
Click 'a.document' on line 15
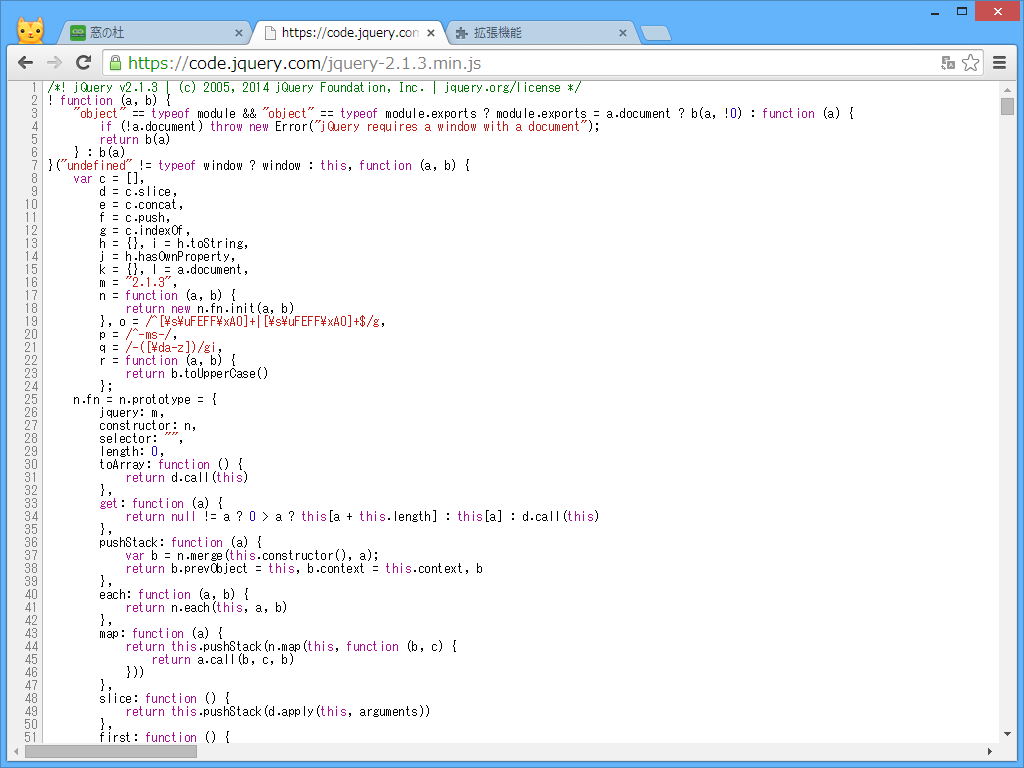click(209, 270)
